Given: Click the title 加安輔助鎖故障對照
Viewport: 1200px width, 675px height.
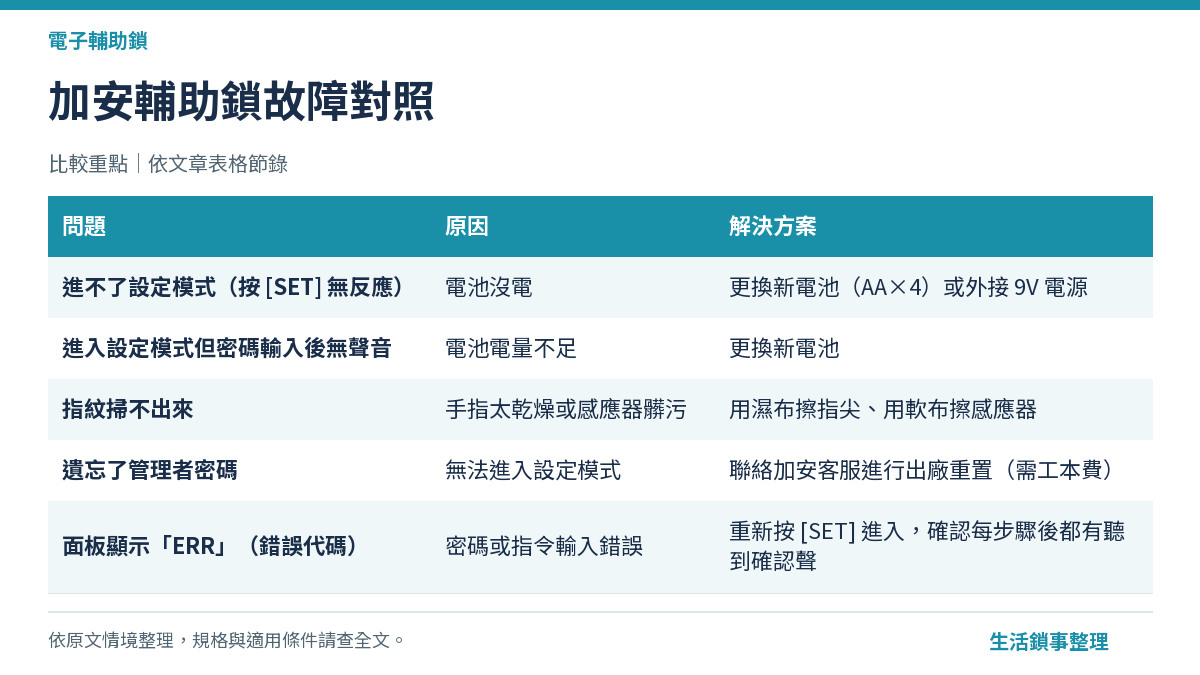Looking at the screenshot, I should (x=241, y=102).
